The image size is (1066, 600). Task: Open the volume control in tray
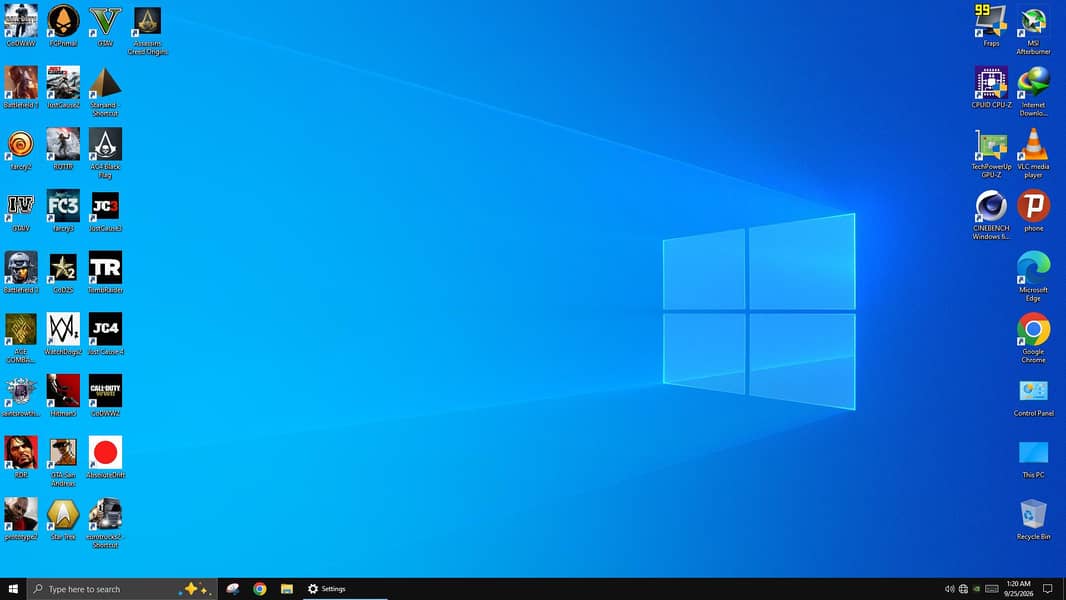[x=950, y=589]
